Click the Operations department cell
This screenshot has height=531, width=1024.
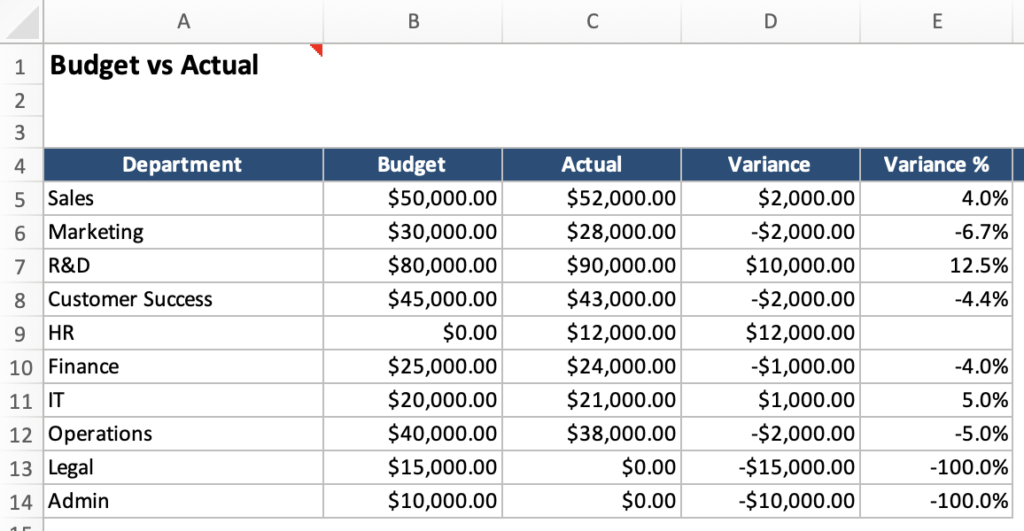[x=101, y=434]
